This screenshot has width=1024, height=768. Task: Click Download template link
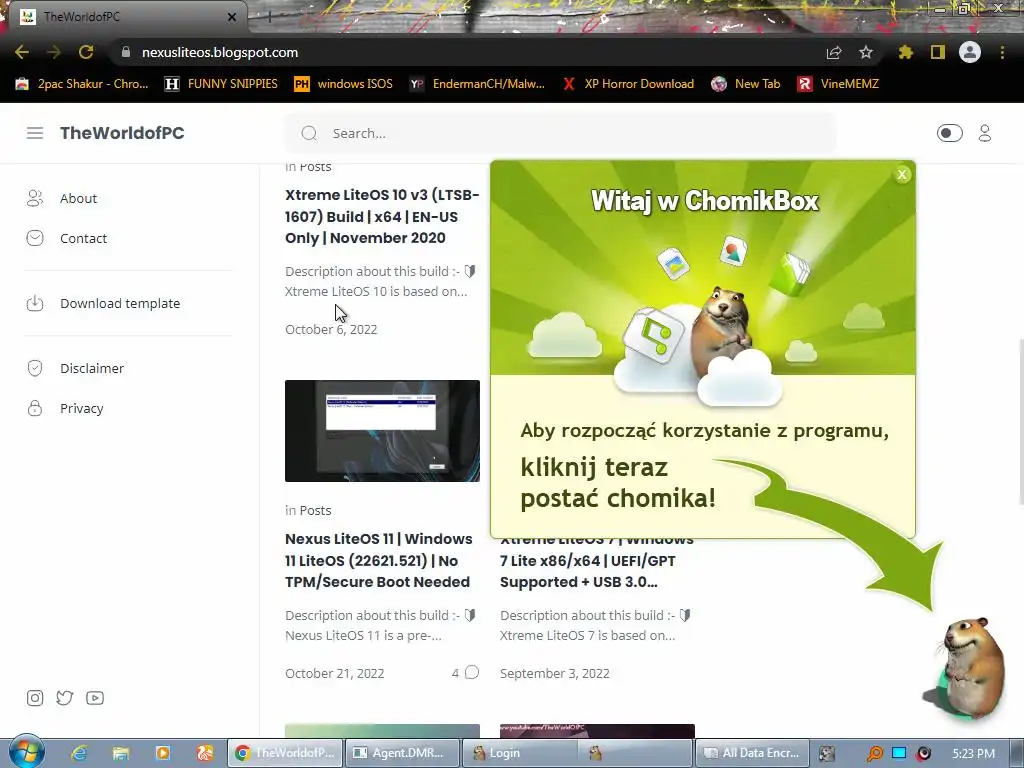point(120,304)
